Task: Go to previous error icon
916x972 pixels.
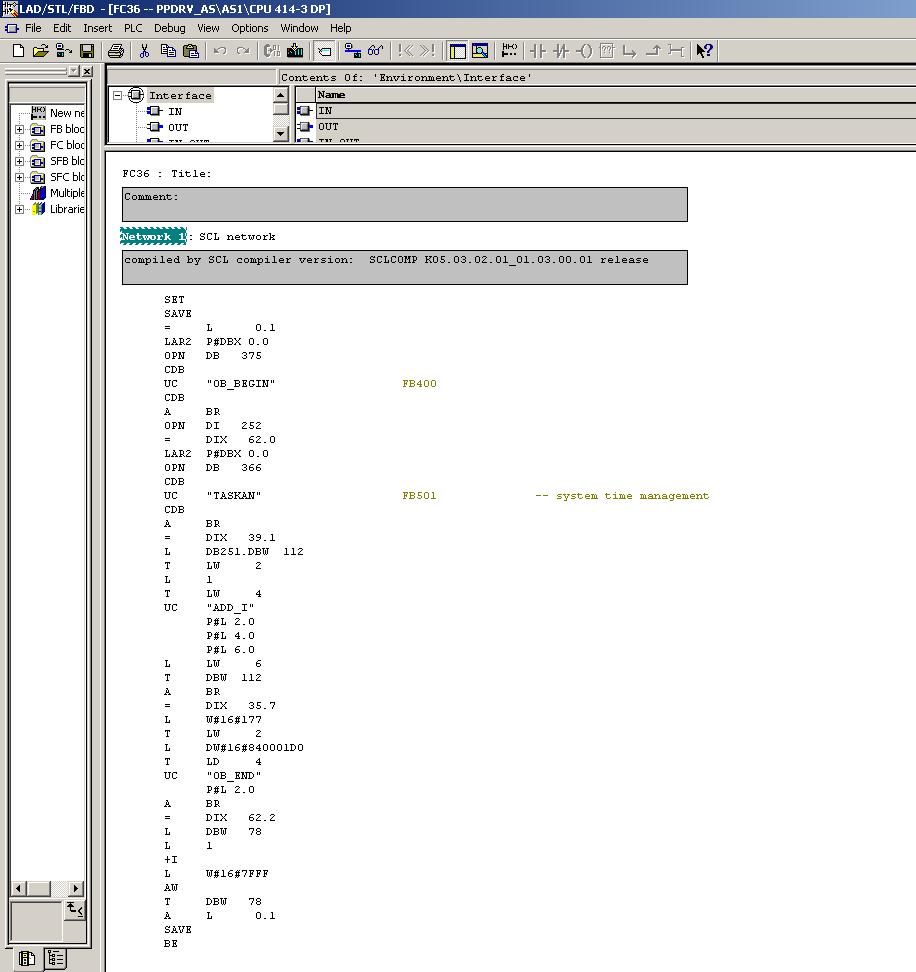Action: pos(405,51)
